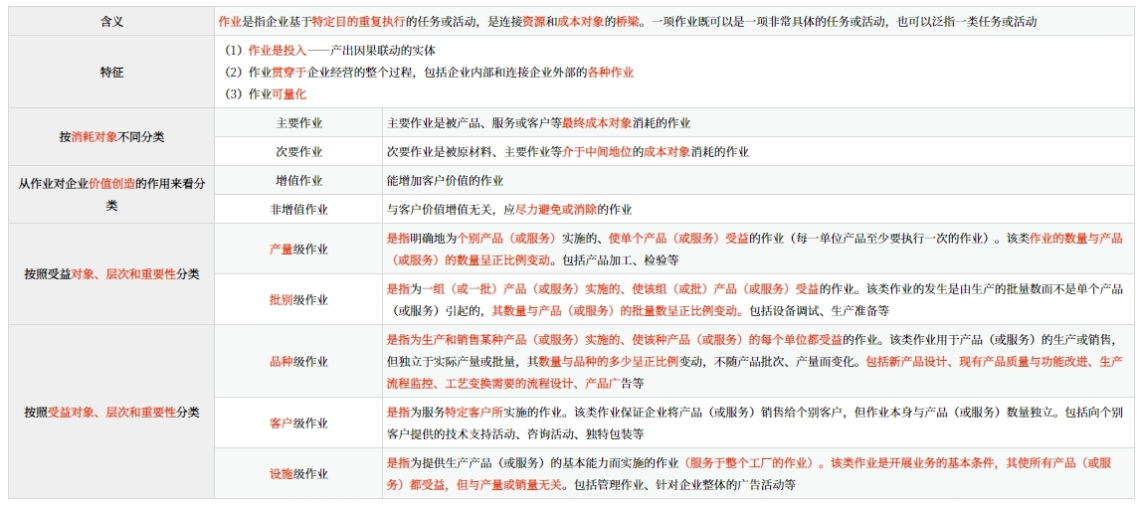Click the description 能增加客户价值的作业

click(x=445, y=181)
